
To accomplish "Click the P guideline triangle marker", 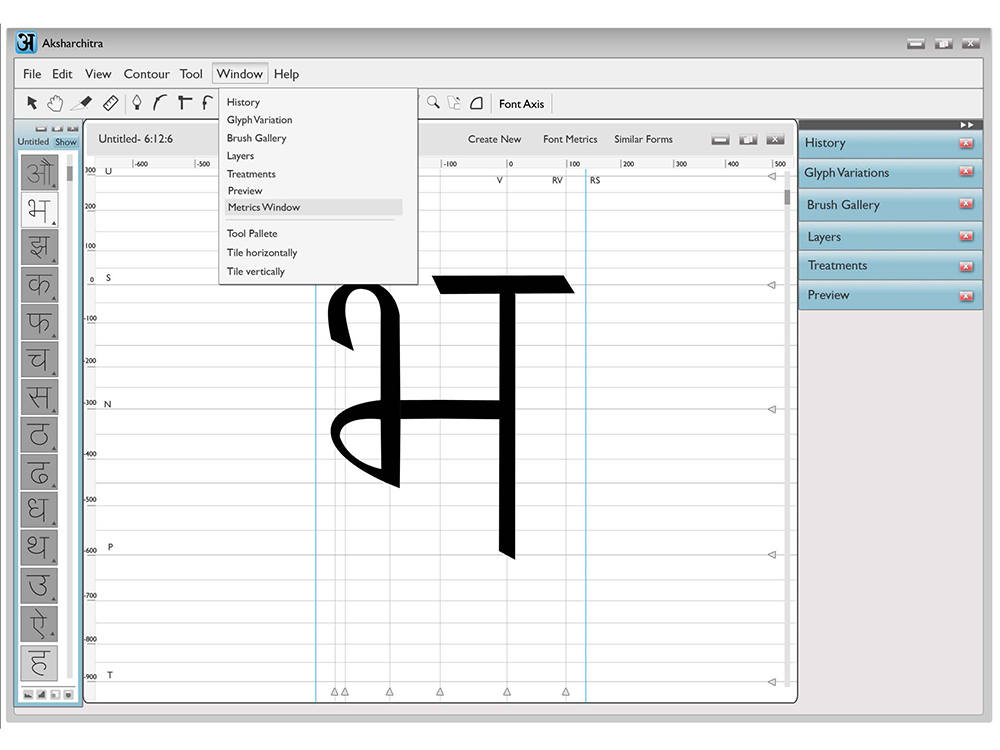I will click(772, 555).
